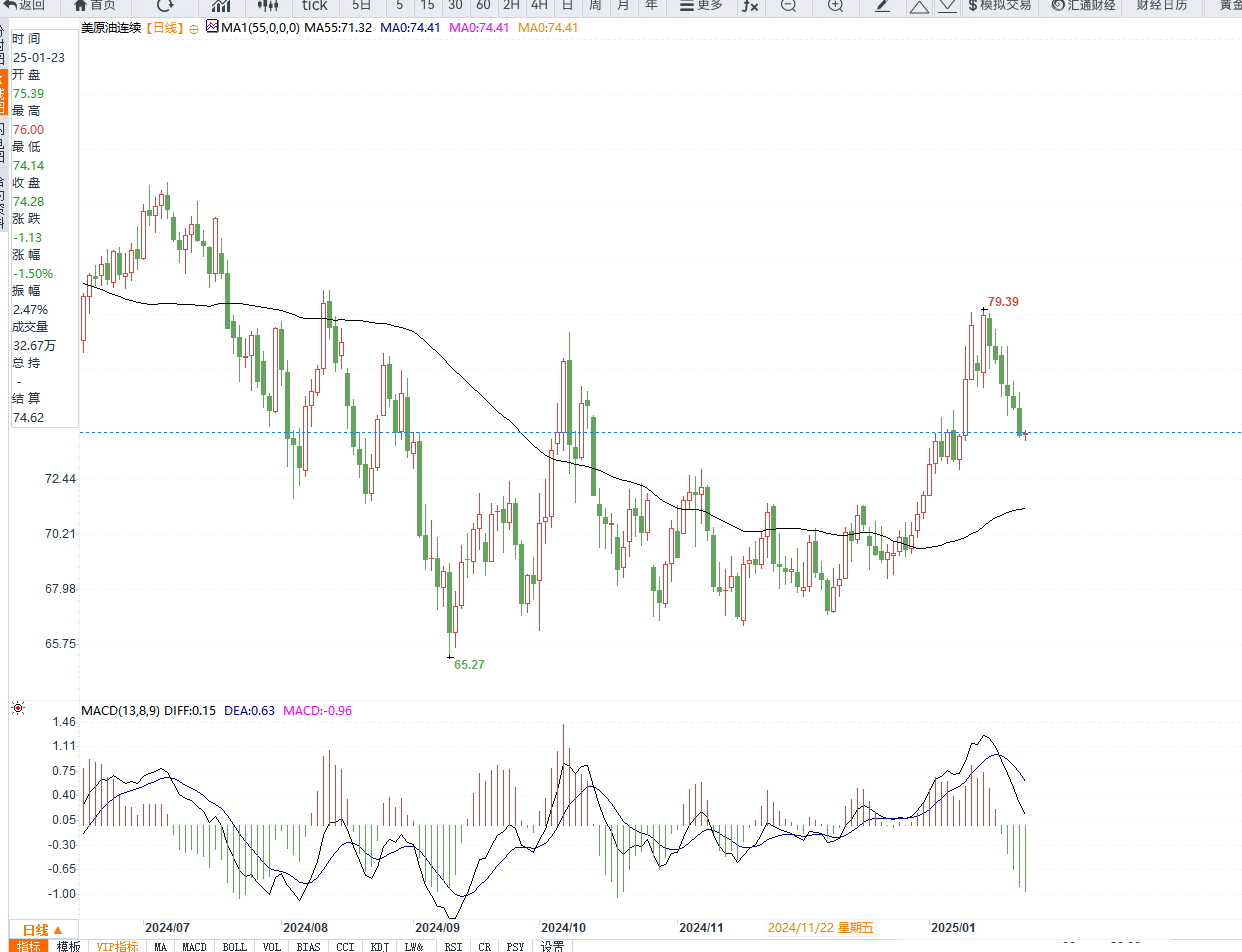This screenshot has width=1242, height=952.
Task: Click the MACD panel sun settings icon
Action: click(x=17, y=709)
